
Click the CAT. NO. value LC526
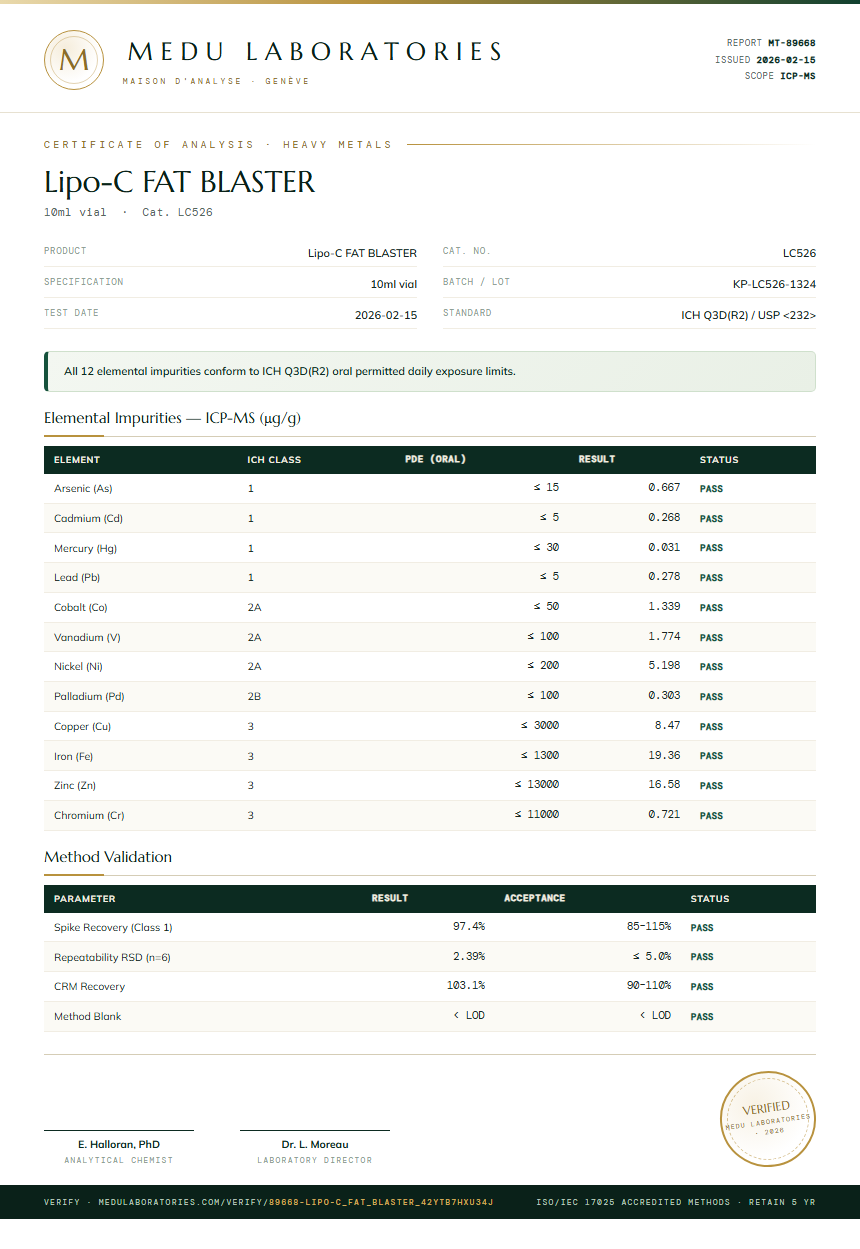[799, 253]
